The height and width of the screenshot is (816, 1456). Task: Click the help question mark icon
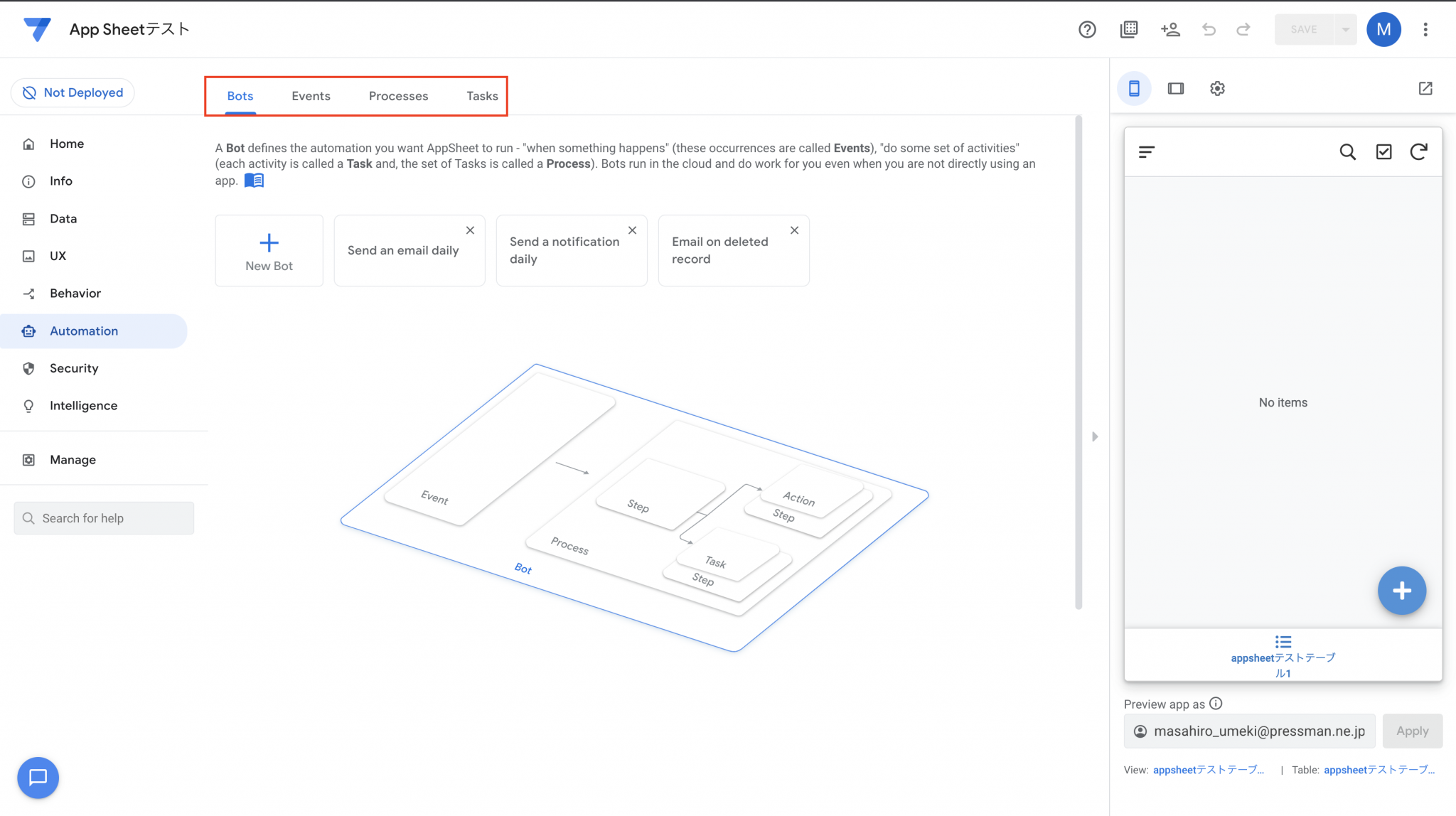pos(1087,29)
